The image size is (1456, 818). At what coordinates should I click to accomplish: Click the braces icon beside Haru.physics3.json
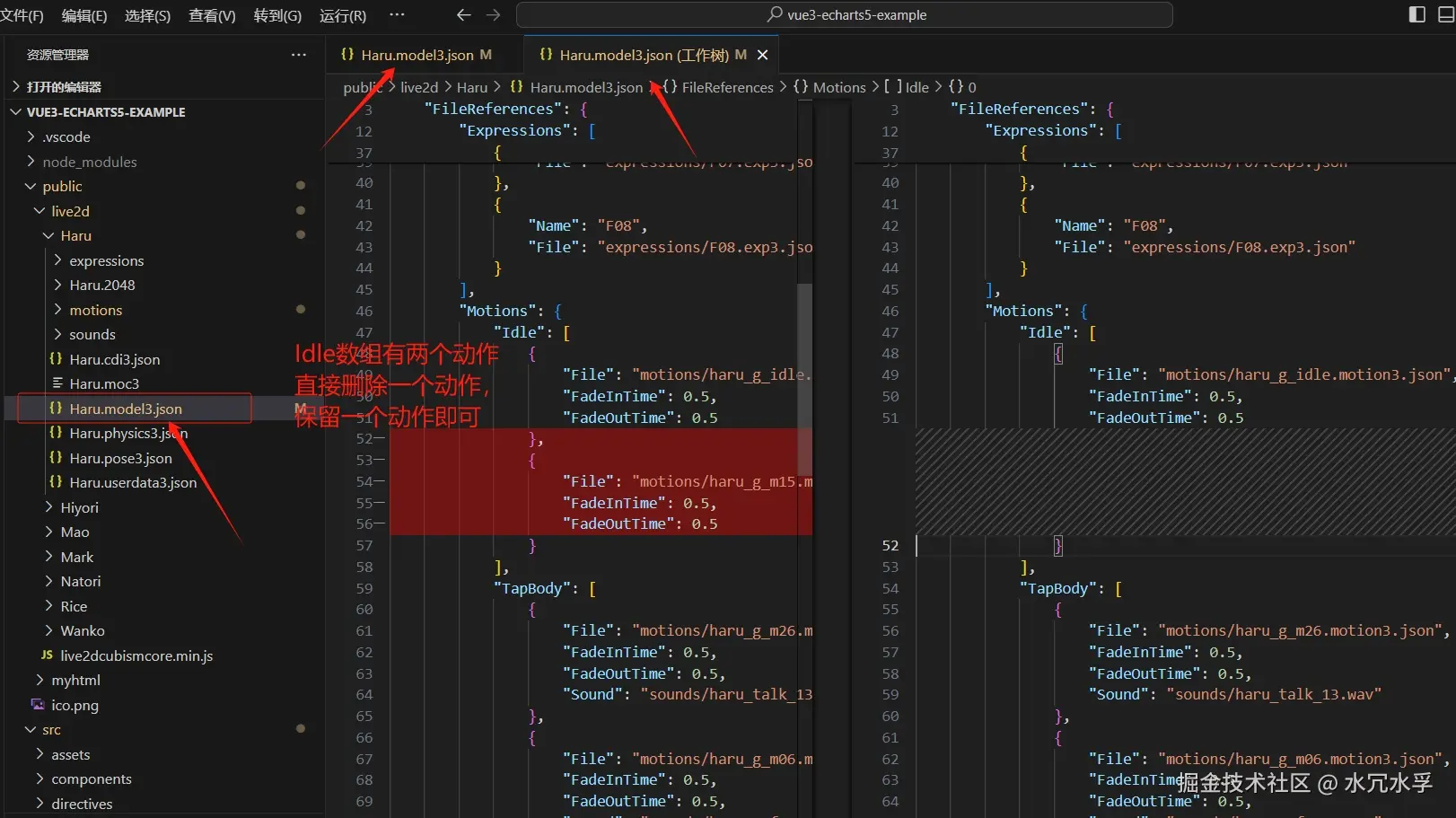pyautogui.click(x=56, y=433)
